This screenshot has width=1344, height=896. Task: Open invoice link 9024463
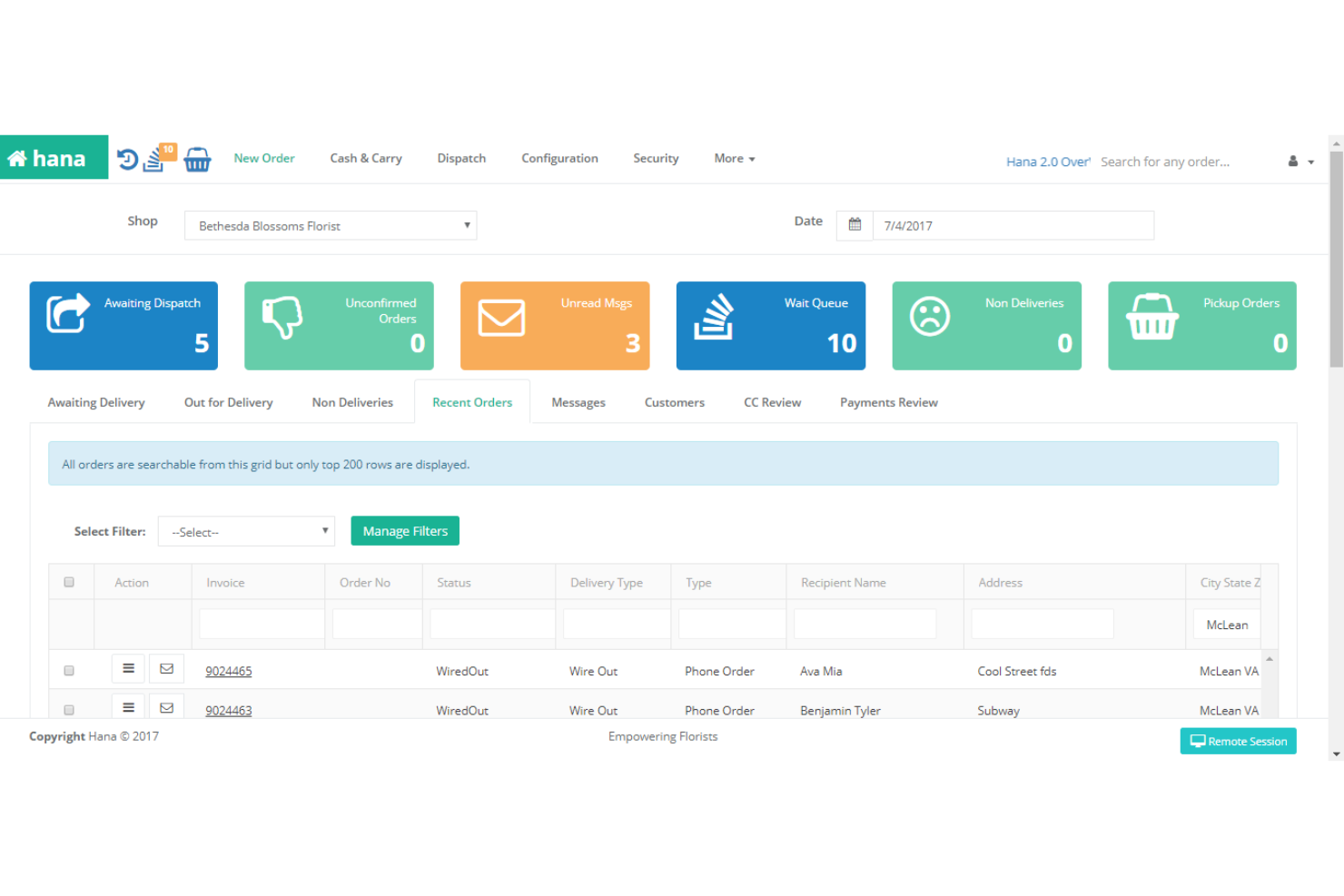coord(229,710)
